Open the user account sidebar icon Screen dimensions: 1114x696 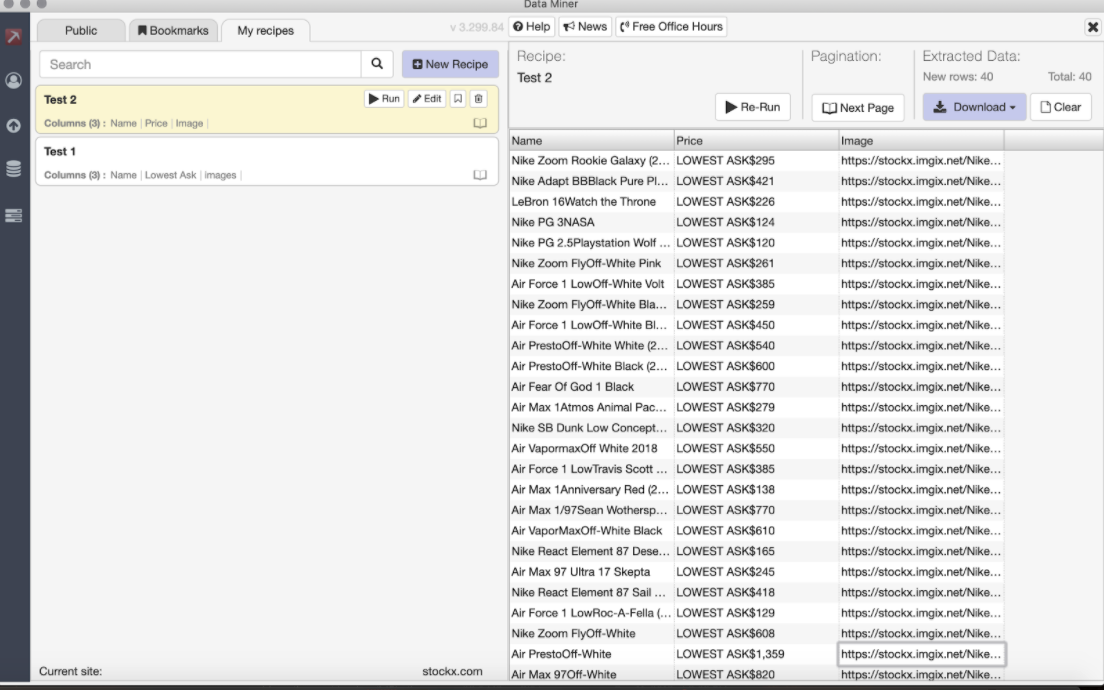14,81
